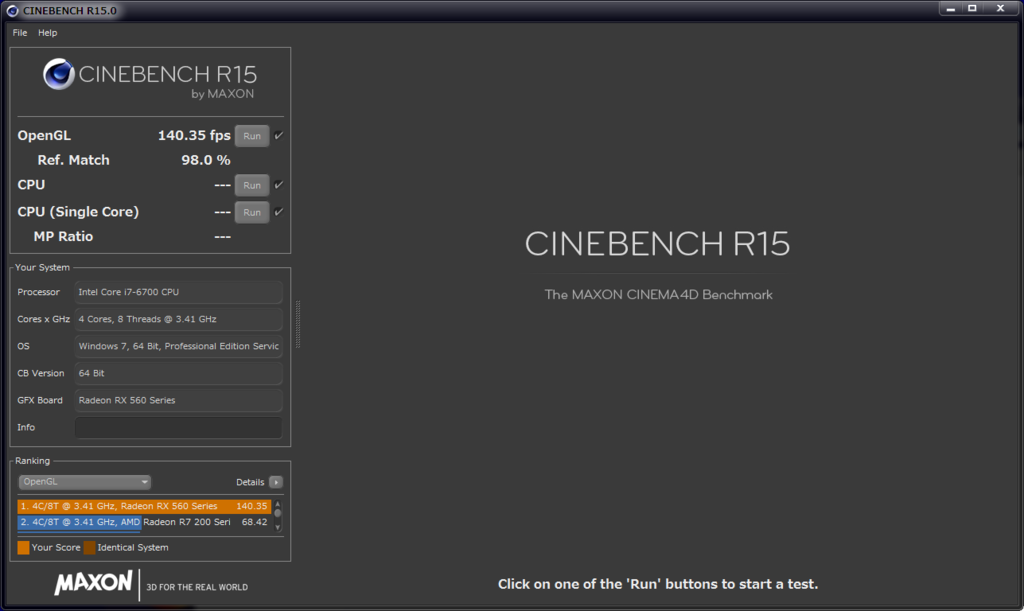Run the CPU (Single Core) test
The image size is (1024, 611).
pos(252,212)
